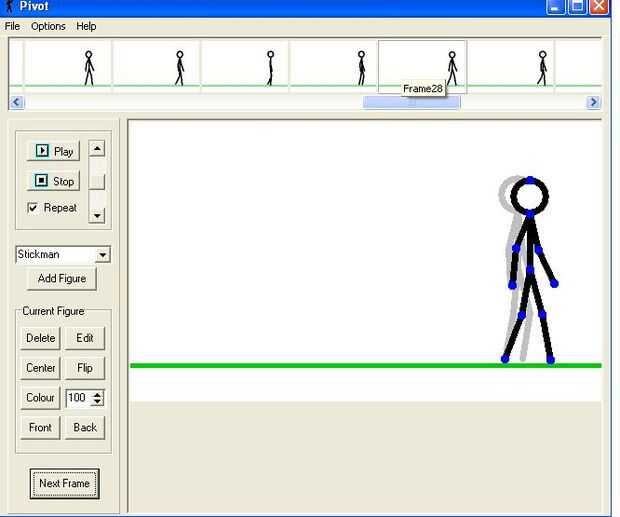Screen dimensions: 620x517
Task: Click the stickman left elbow handle
Action: tap(516, 248)
